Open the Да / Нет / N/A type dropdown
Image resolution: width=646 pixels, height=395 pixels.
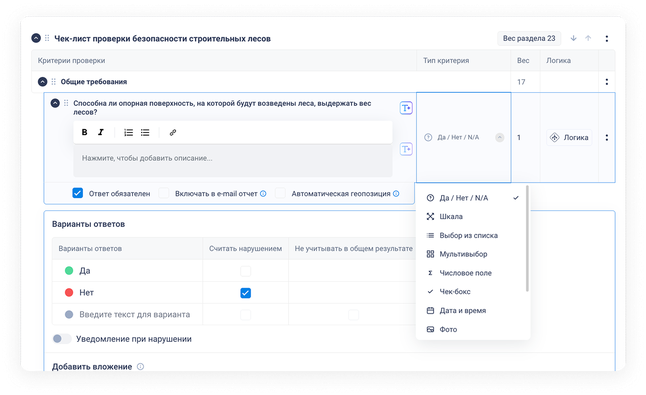pos(464,137)
